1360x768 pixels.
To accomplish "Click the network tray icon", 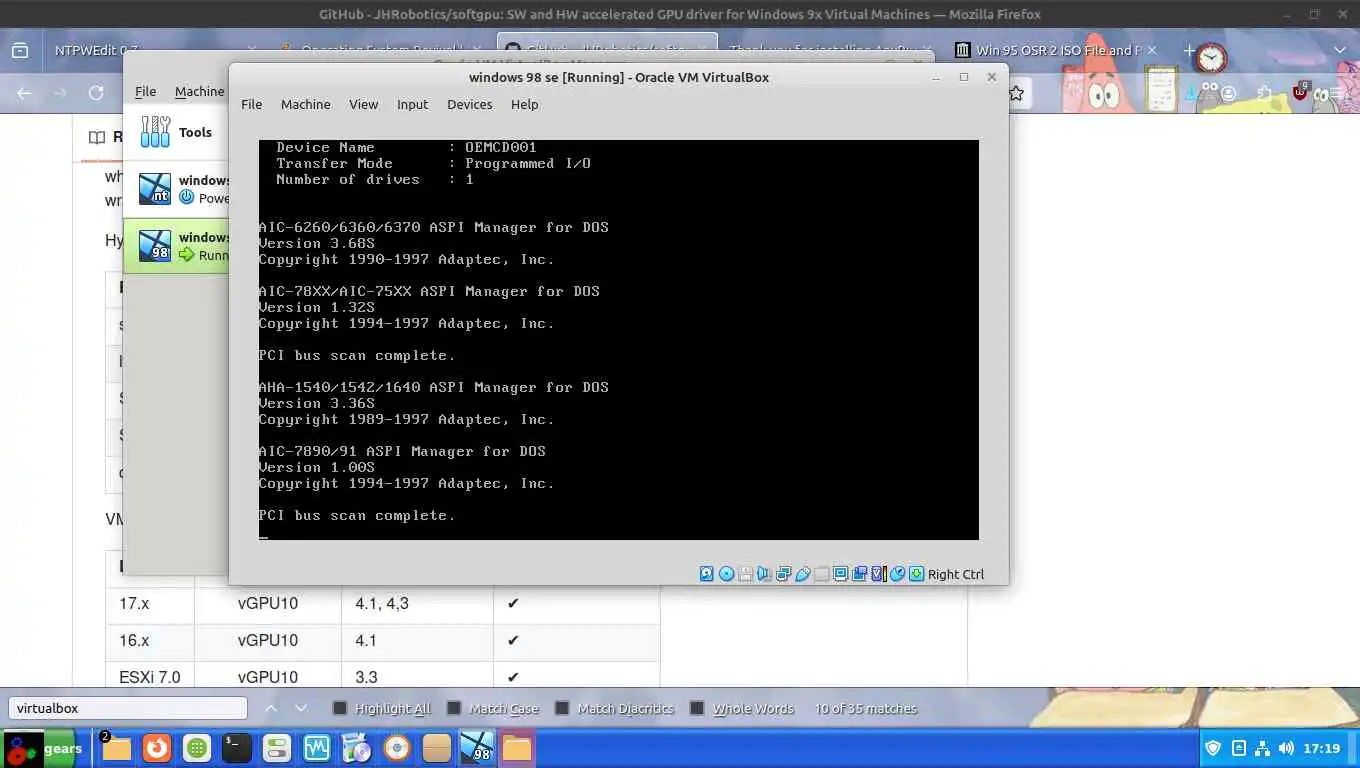I will pos(1262,748).
